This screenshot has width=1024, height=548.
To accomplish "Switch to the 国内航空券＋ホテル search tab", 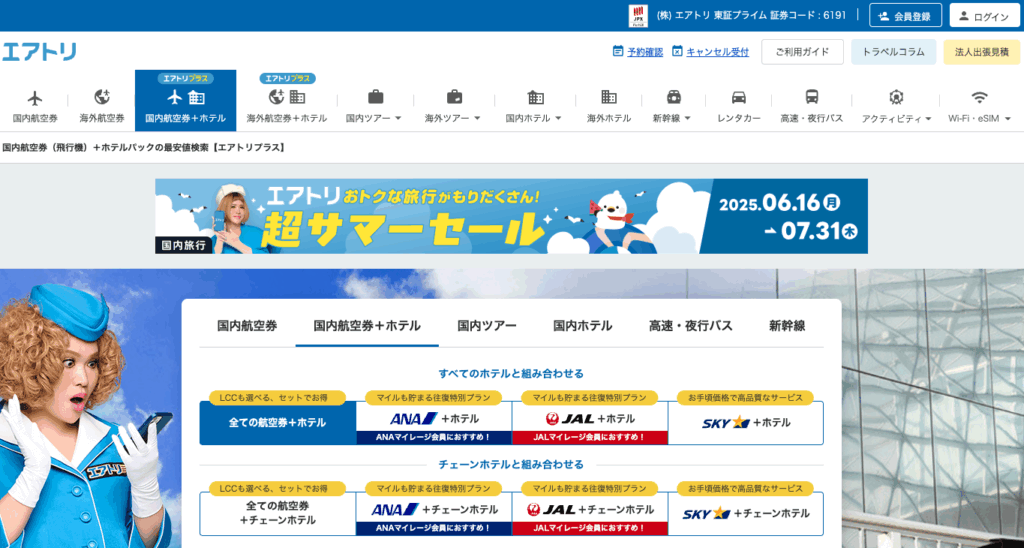I will [367, 325].
